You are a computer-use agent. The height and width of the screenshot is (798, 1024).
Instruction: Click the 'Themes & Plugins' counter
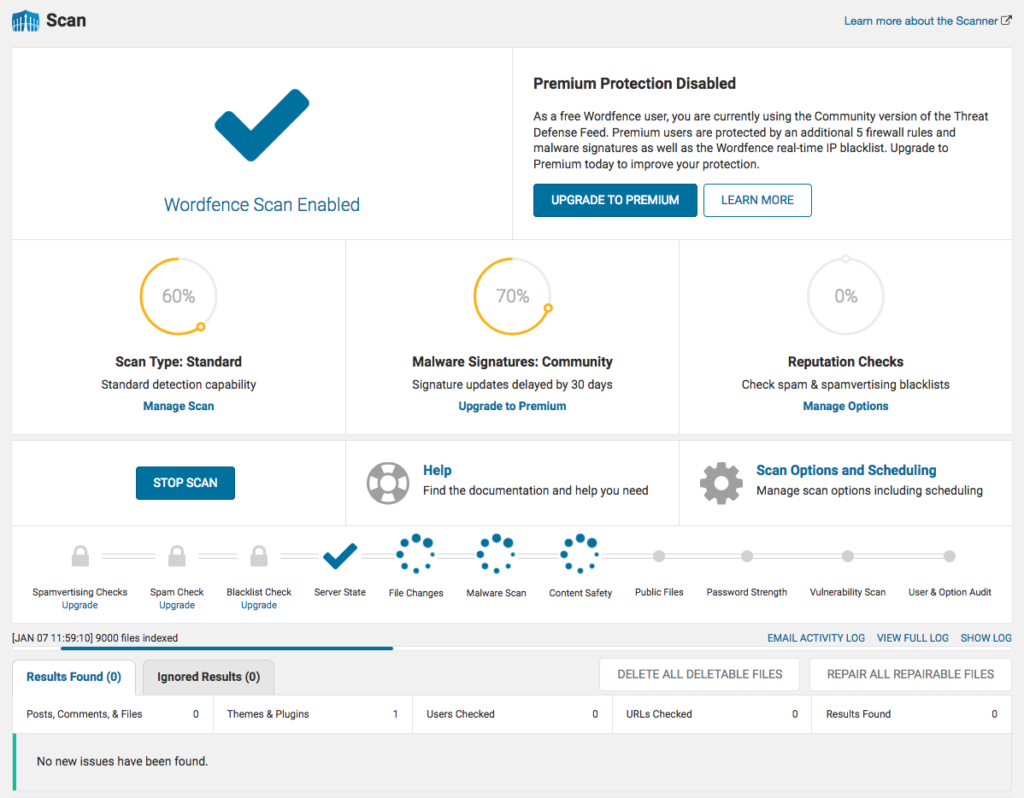click(x=313, y=714)
